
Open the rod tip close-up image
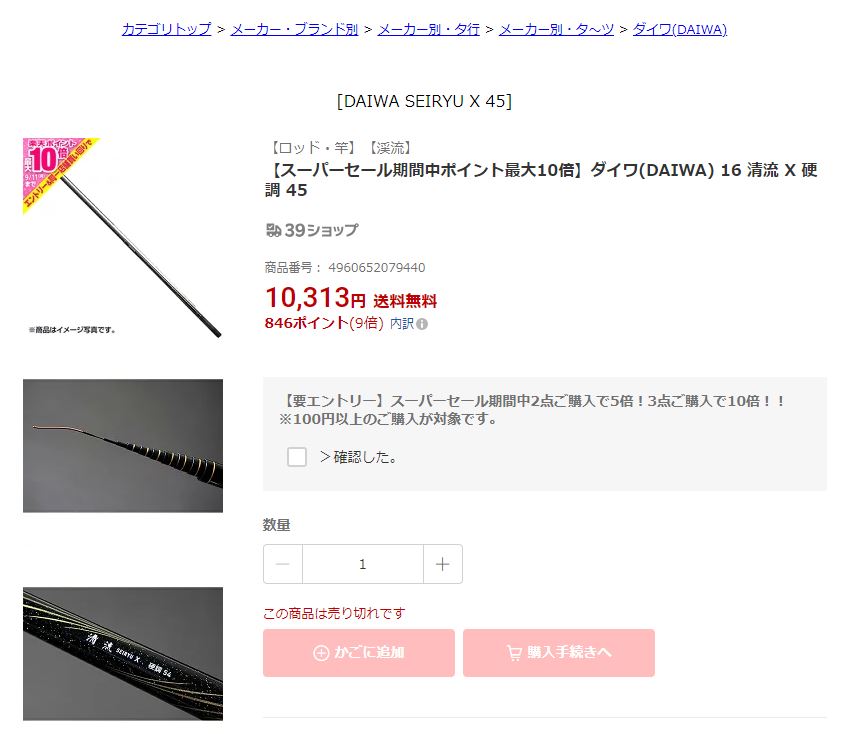pos(123,446)
